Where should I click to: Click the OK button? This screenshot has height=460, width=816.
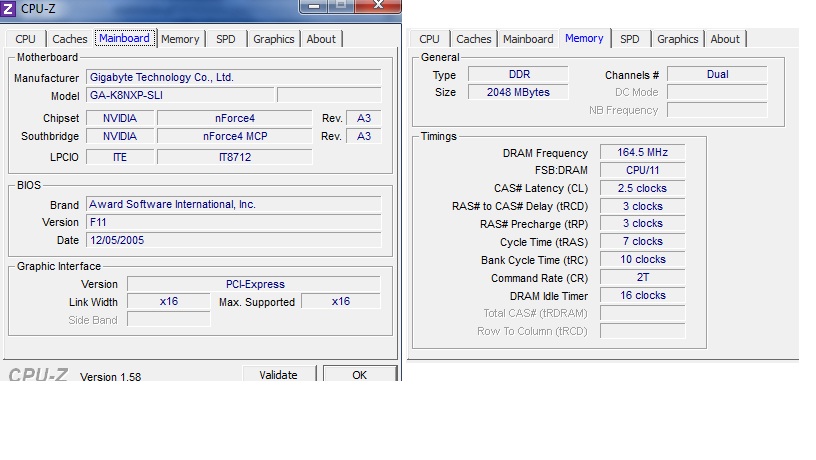click(x=360, y=374)
